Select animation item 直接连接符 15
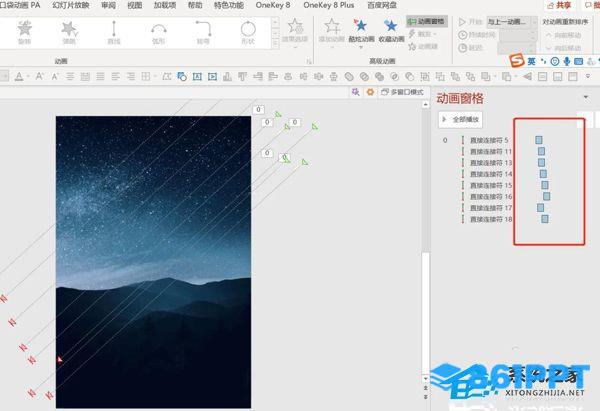The image size is (600, 411). click(491, 185)
